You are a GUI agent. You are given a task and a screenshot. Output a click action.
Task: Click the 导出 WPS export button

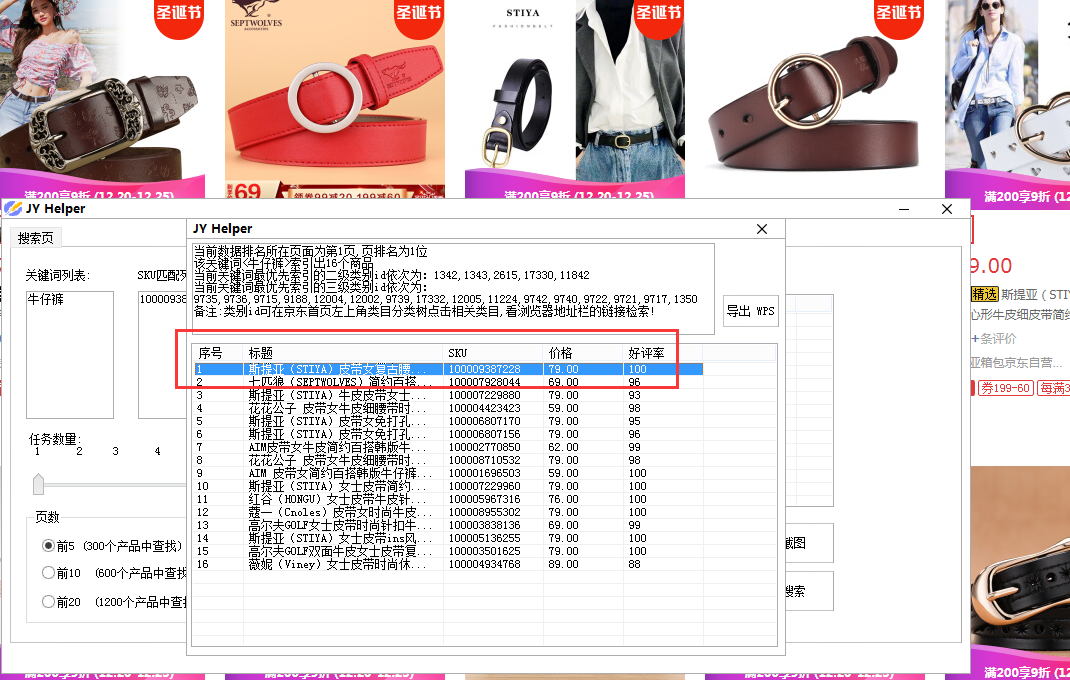click(x=751, y=311)
